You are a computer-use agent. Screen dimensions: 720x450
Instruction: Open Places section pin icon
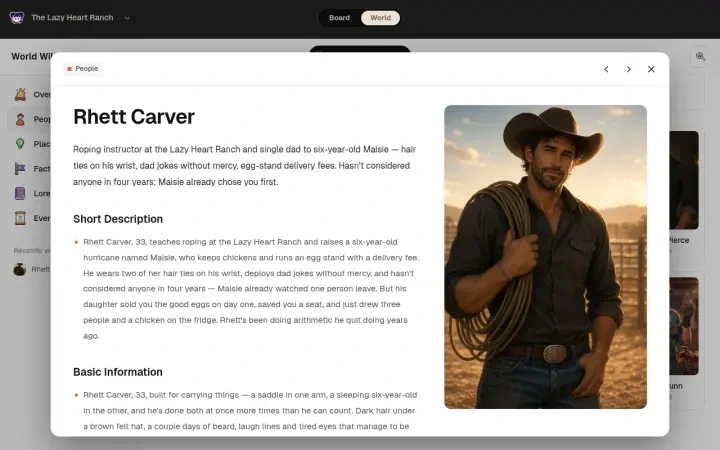tap(20, 144)
